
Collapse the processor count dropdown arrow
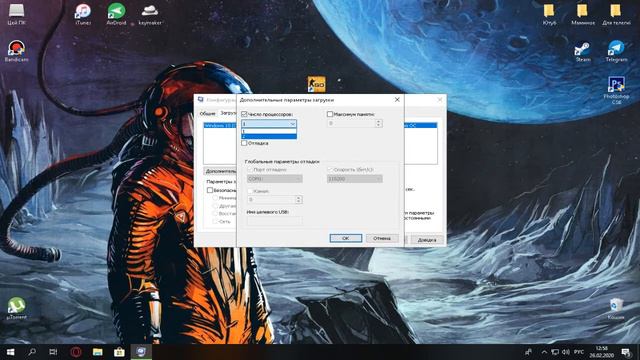click(x=293, y=124)
